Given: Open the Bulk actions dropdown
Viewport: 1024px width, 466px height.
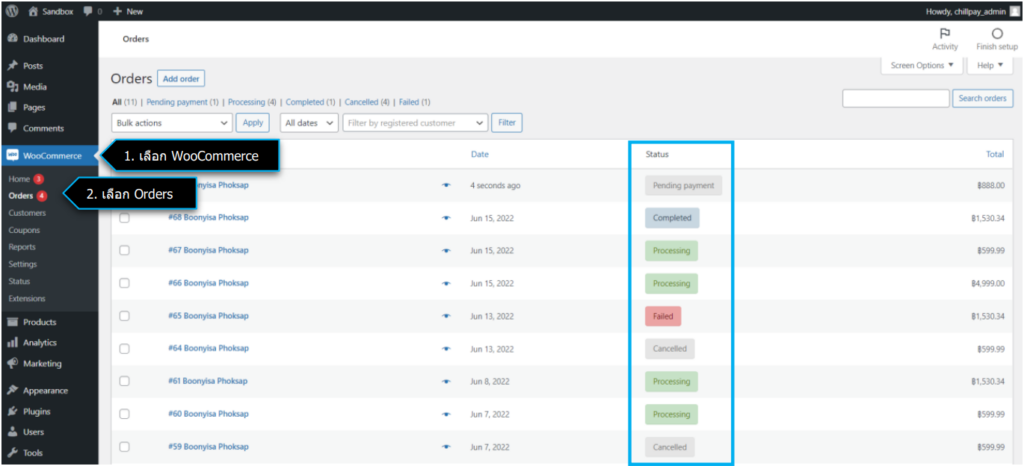Looking at the screenshot, I should click(172, 123).
